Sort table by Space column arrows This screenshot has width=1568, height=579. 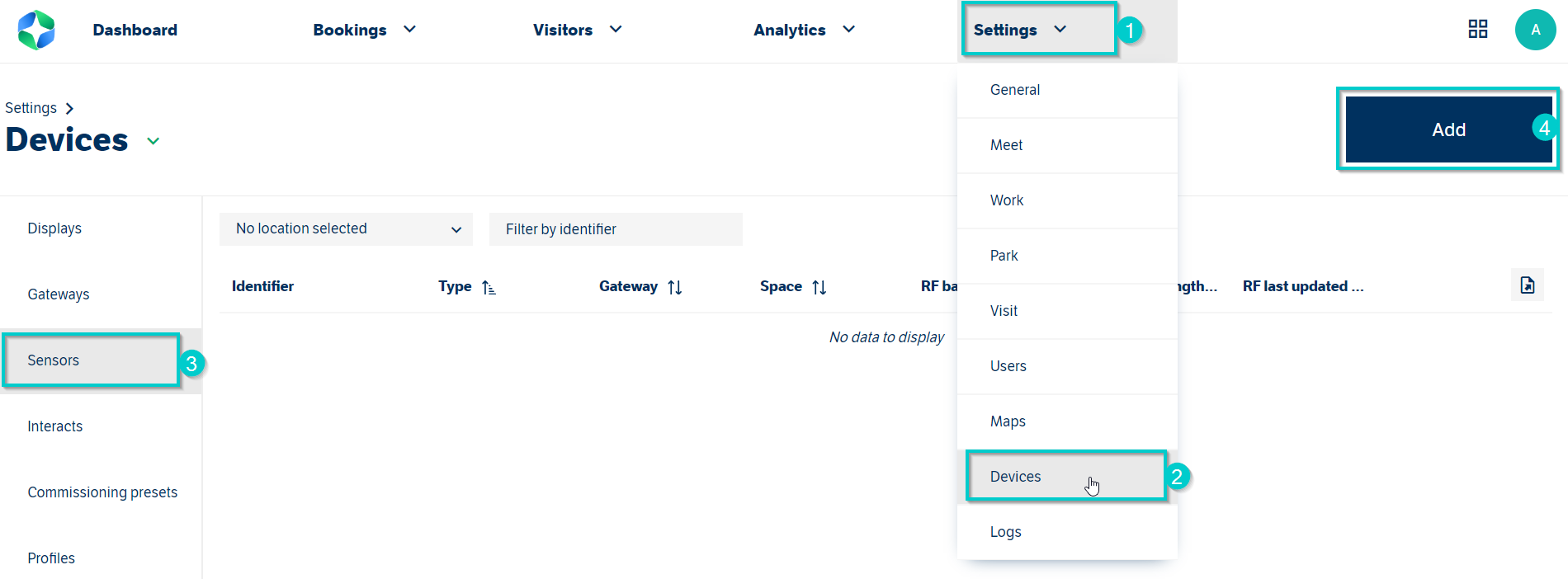819,287
